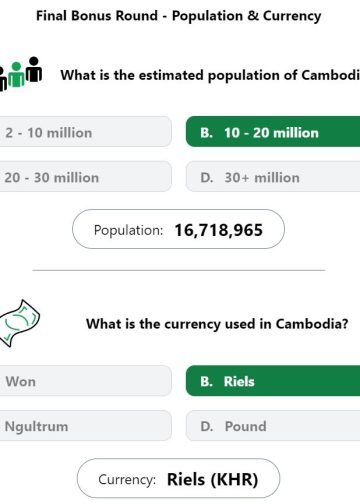Image resolution: width=360 pixels, height=504 pixels.
Task: Click the Riels (KHR) bold text
Action: coord(213,480)
